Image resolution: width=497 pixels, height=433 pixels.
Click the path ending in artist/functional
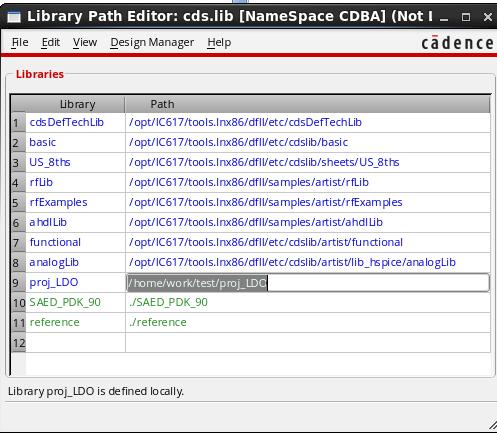(308, 243)
